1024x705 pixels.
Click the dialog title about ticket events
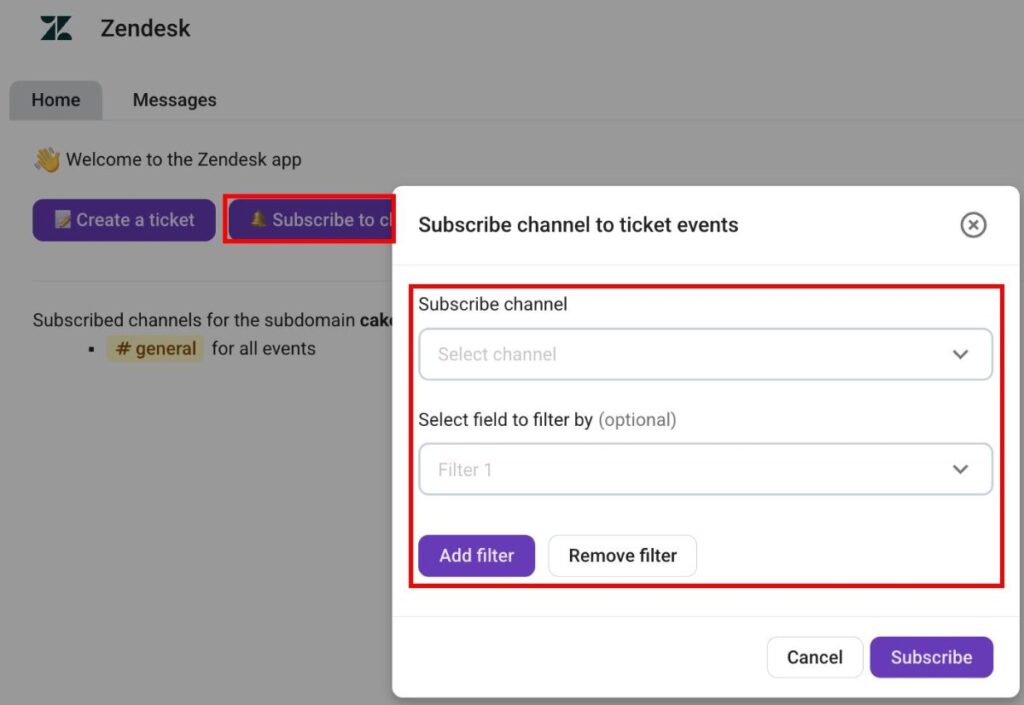(x=578, y=225)
